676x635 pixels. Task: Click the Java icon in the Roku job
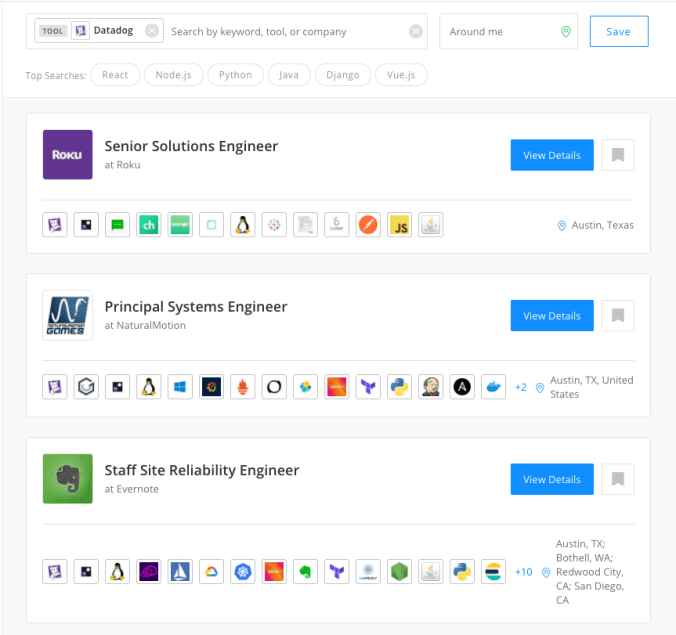pos(431,225)
